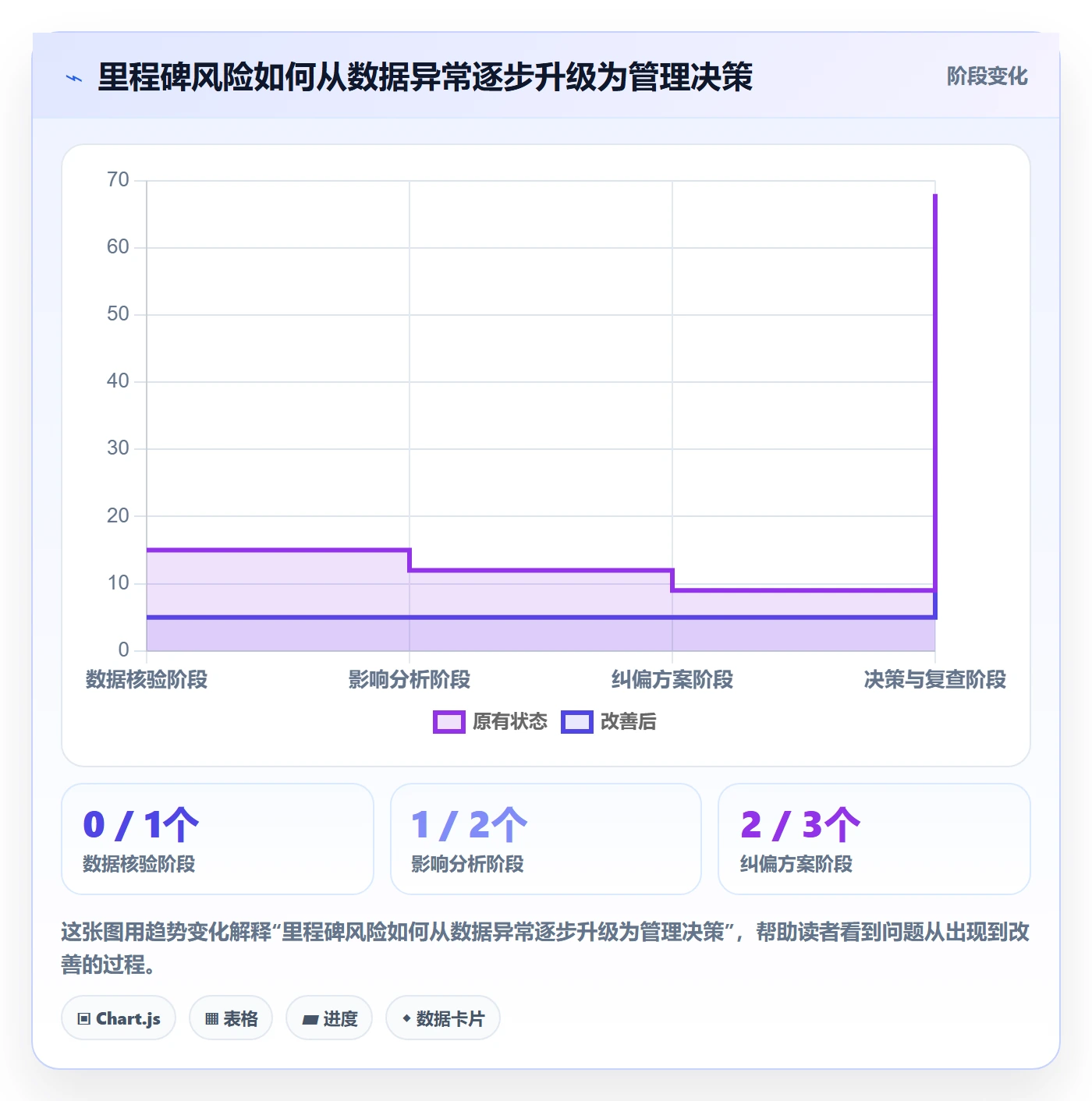Image resolution: width=1092 pixels, height=1101 pixels.
Task: Click the y-axis value 60
Action: click(x=118, y=247)
